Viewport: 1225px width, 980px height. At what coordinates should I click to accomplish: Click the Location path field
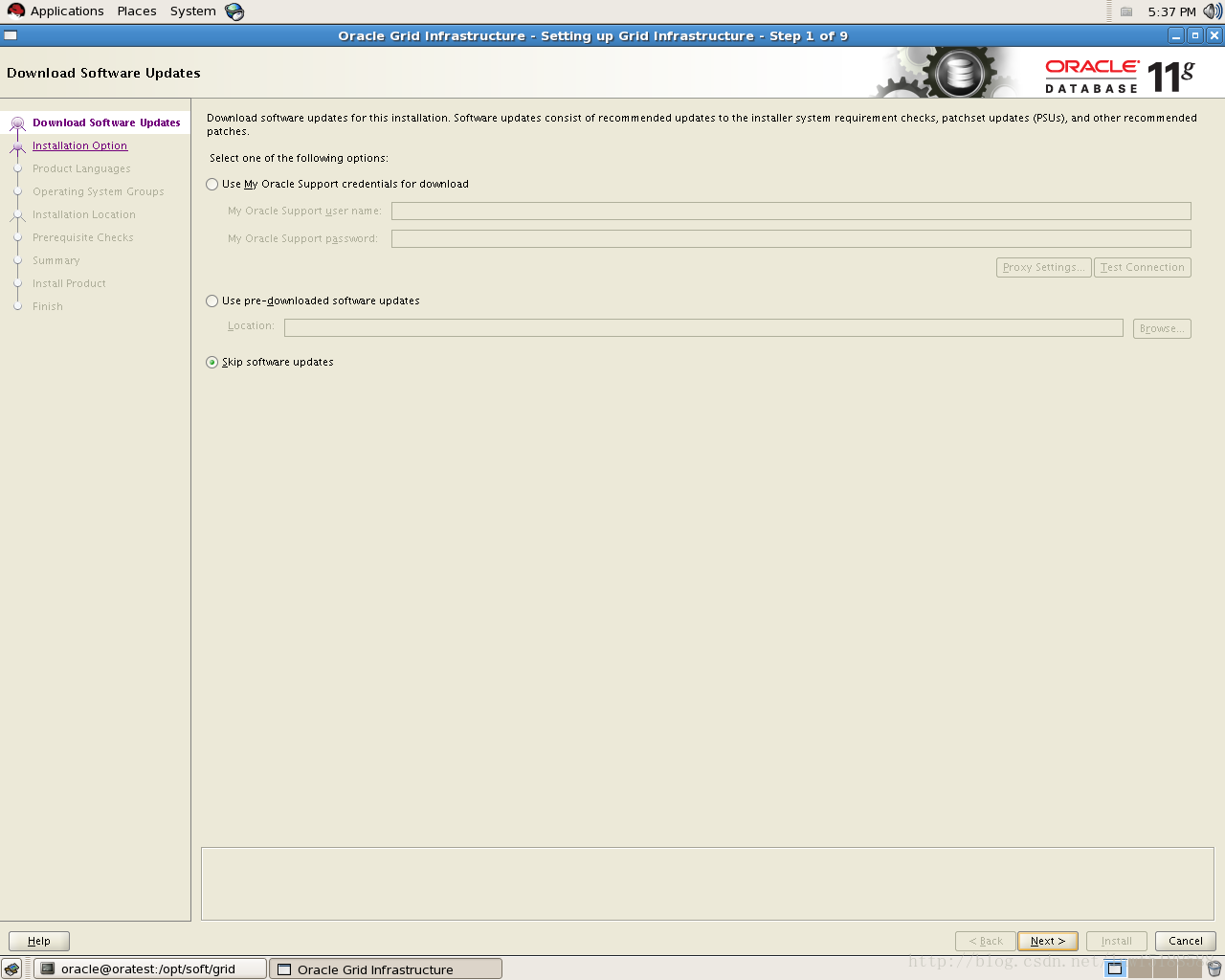(703, 328)
